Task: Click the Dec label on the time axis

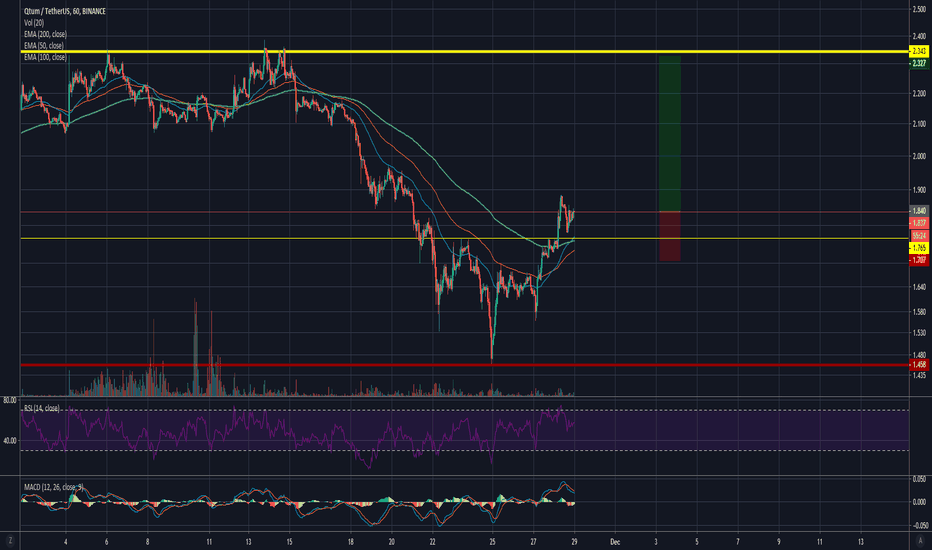Action: coord(615,542)
